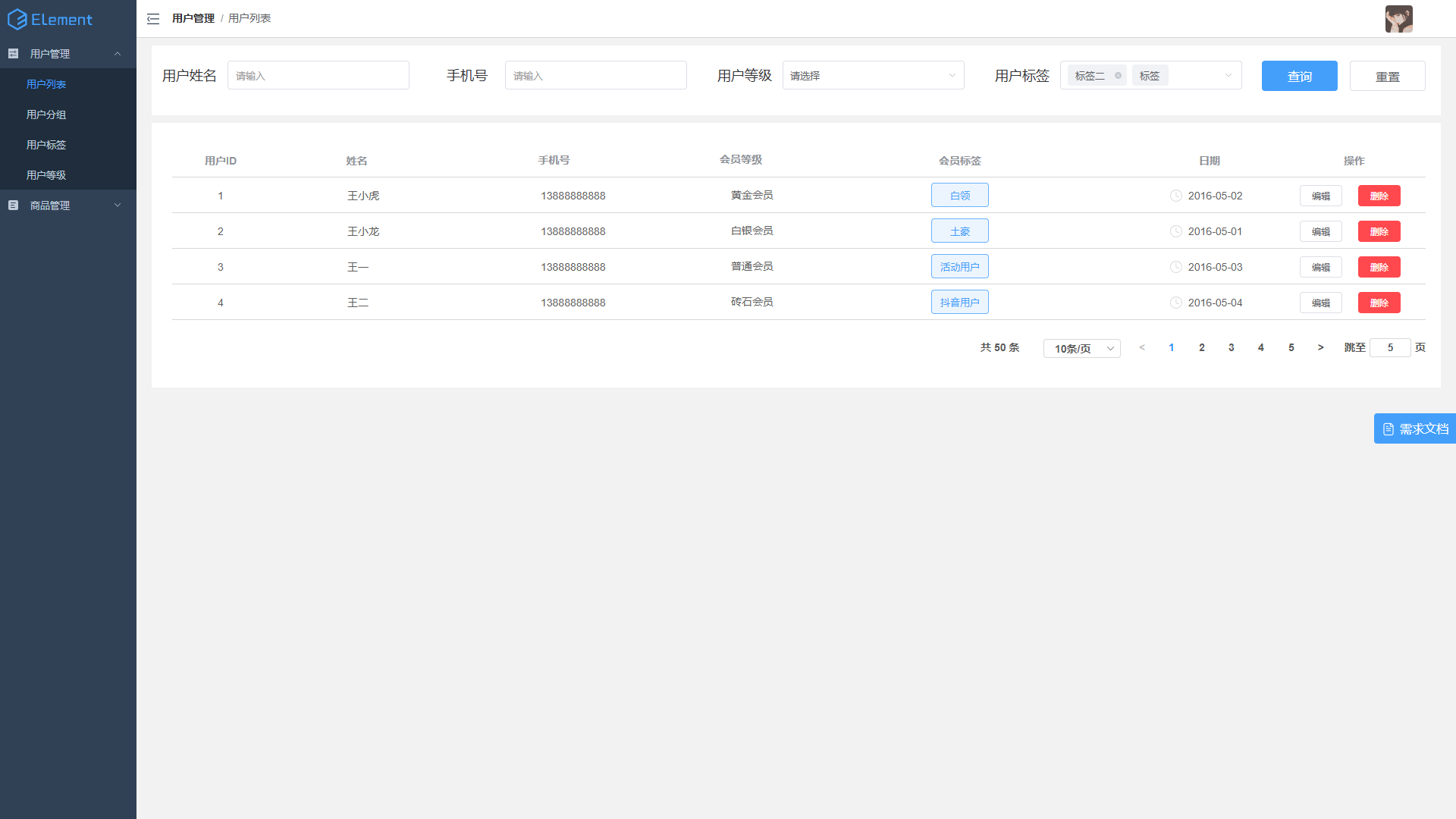Delete the row for 王小虎
The height and width of the screenshot is (819, 1456).
(x=1379, y=196)
